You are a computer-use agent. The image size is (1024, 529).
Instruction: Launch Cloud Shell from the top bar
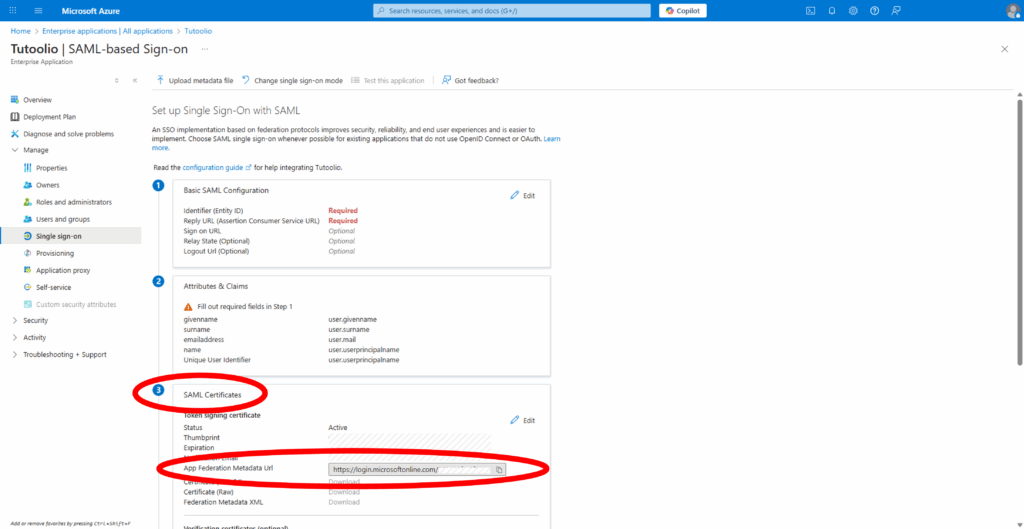click(x=810, y=10)
